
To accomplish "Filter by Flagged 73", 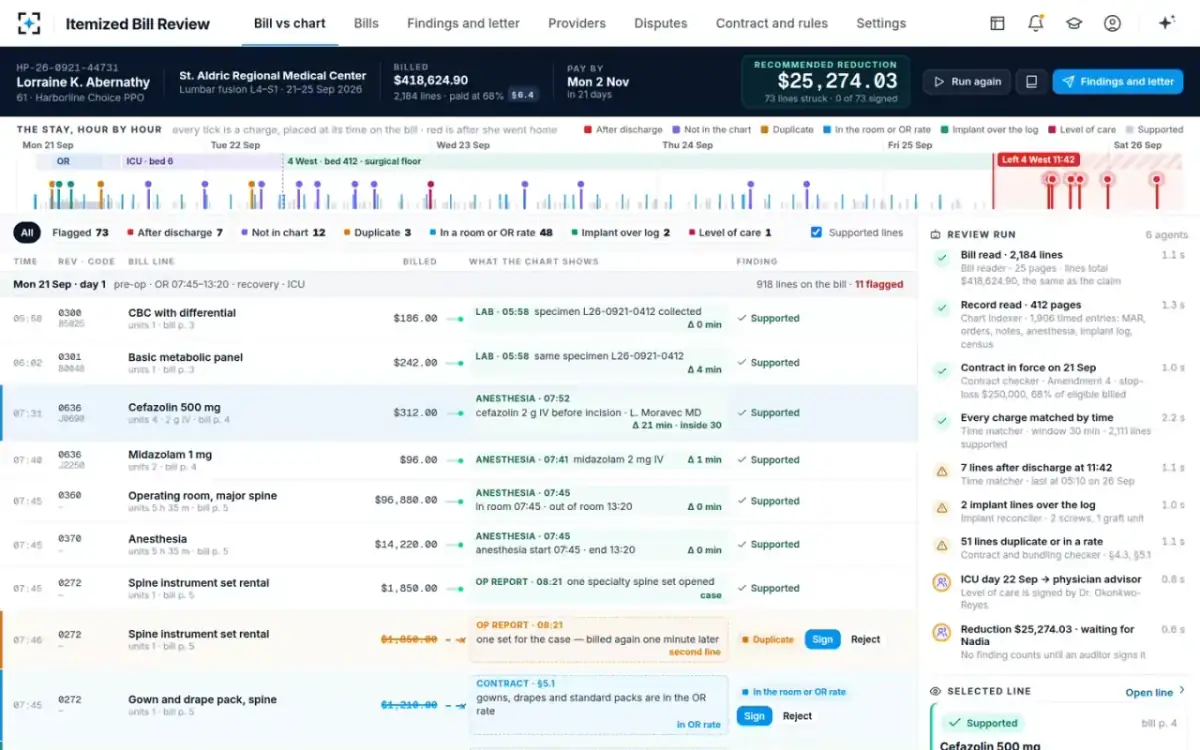I will coord(80,232).
